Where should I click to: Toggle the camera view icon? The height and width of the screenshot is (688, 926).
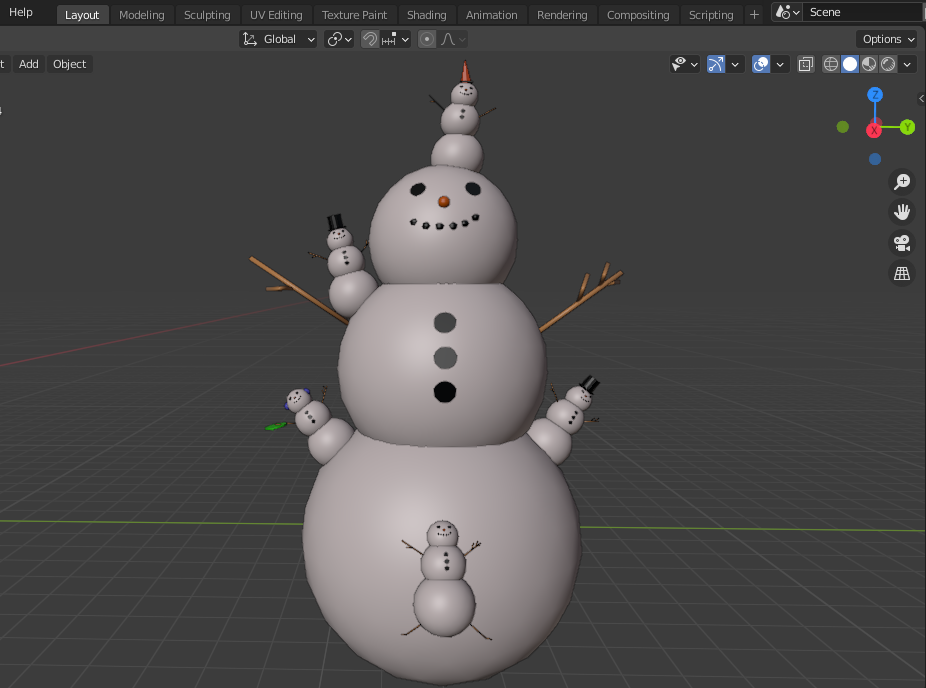click(x=902, y=242)
